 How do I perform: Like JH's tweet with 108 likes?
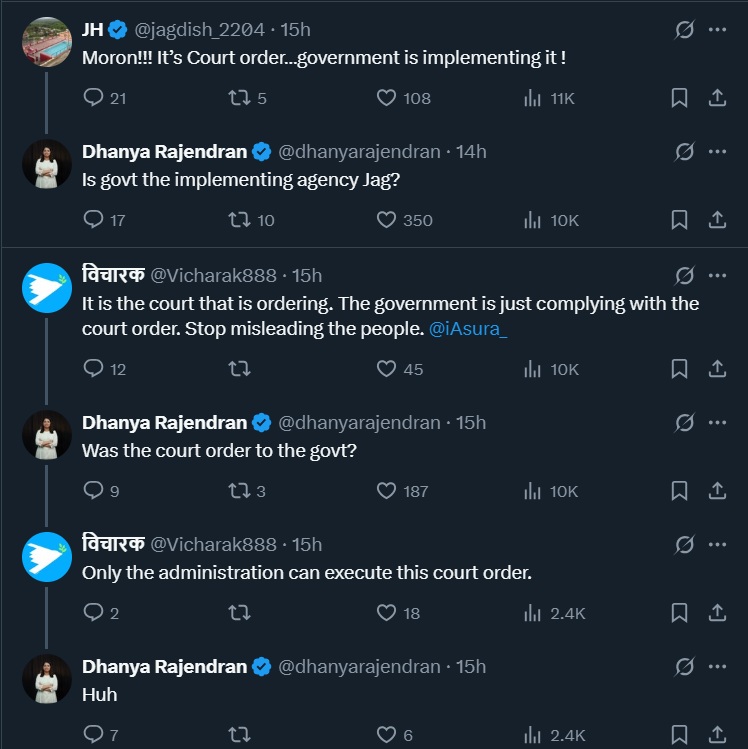click(387, 98)
